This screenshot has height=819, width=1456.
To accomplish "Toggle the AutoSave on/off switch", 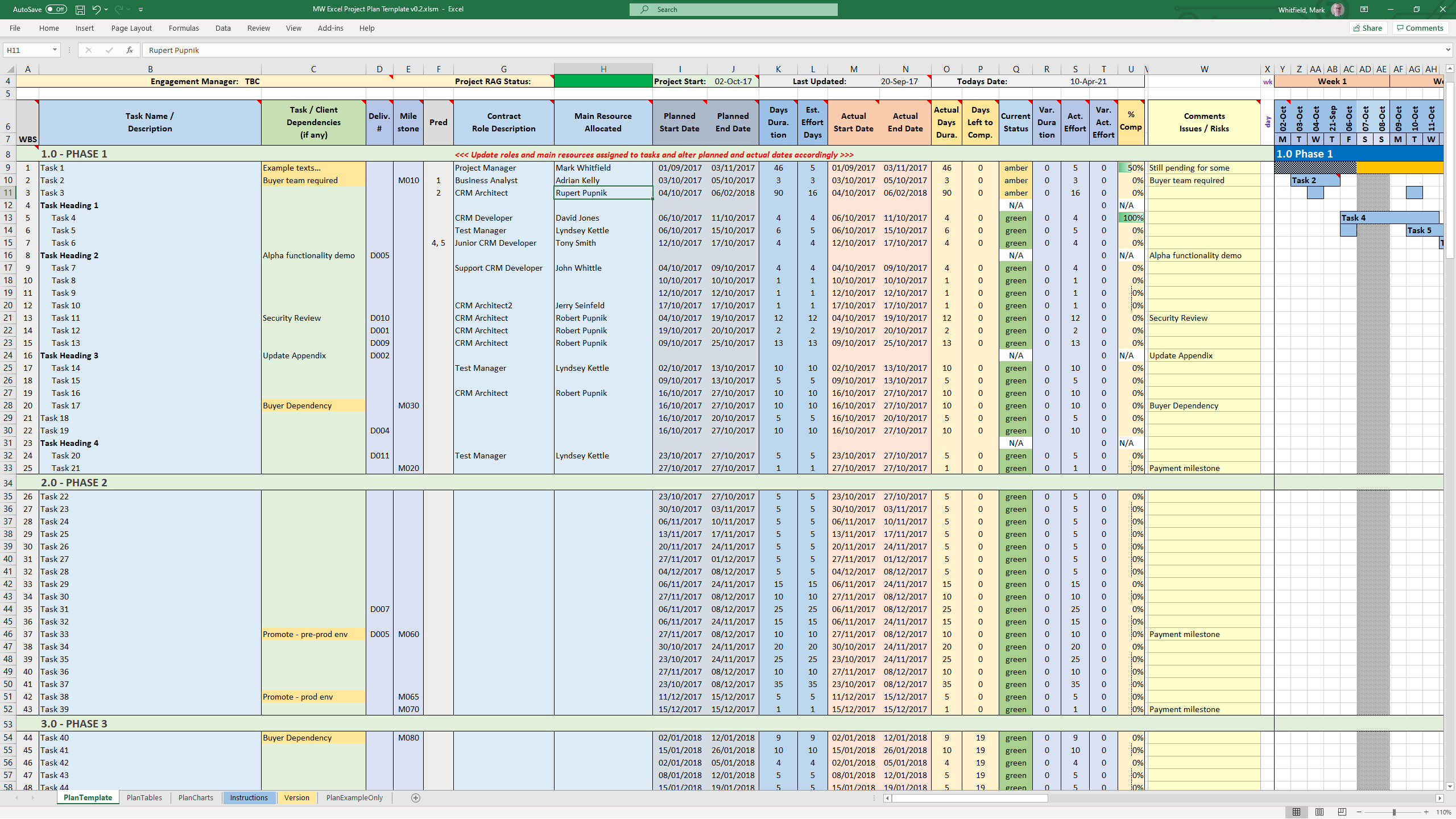I will [x=57, y=9].
